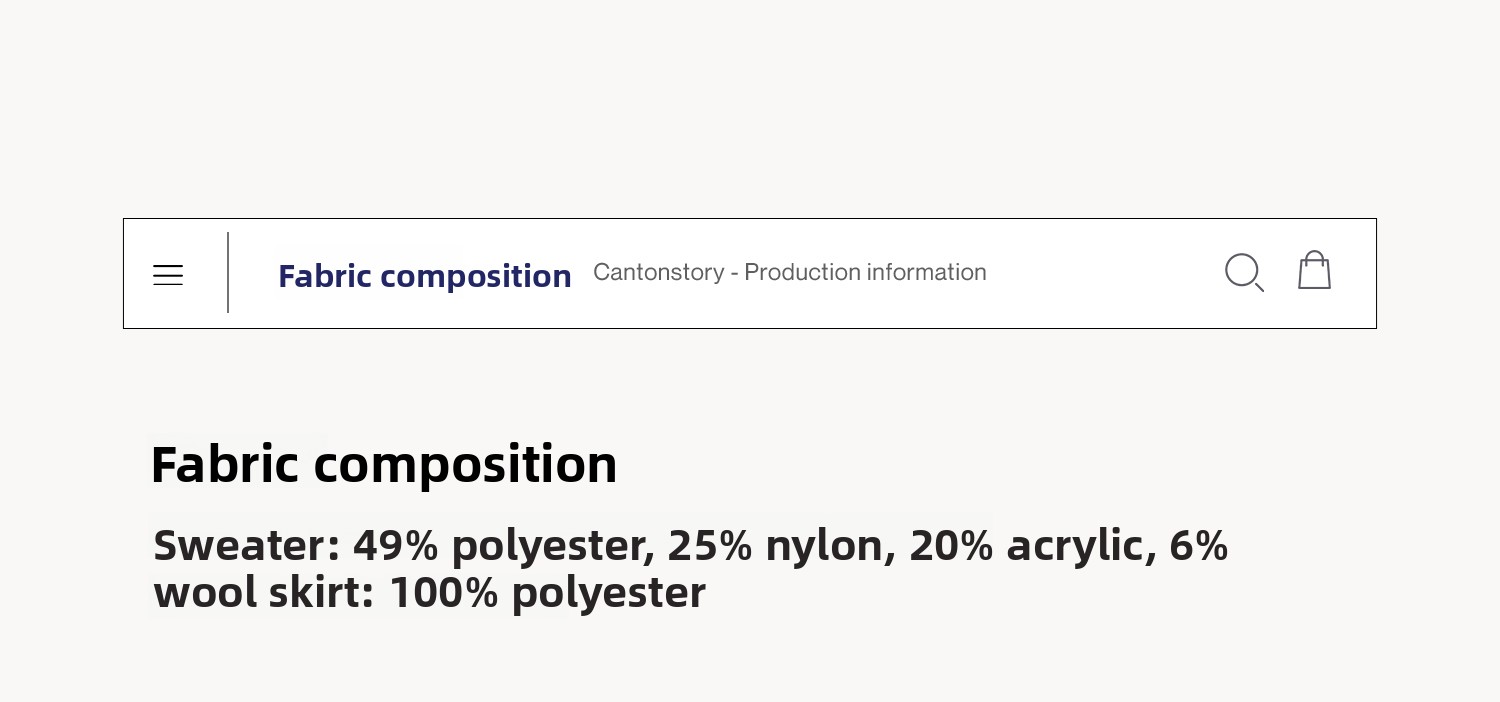This screenshot has height=702, width=1500.
Task: Click "polyester" after the 100% value
Action: coord(608,594)
